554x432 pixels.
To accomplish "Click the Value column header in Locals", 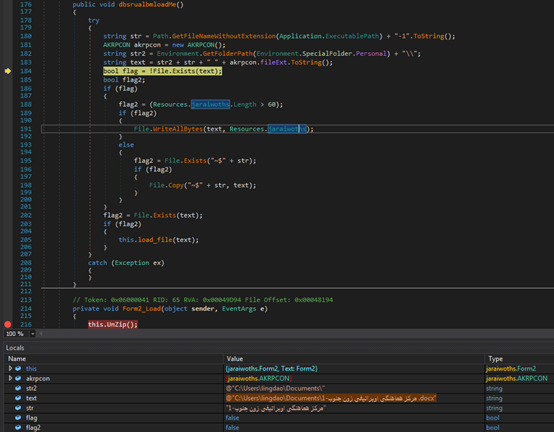I will 235,359.
